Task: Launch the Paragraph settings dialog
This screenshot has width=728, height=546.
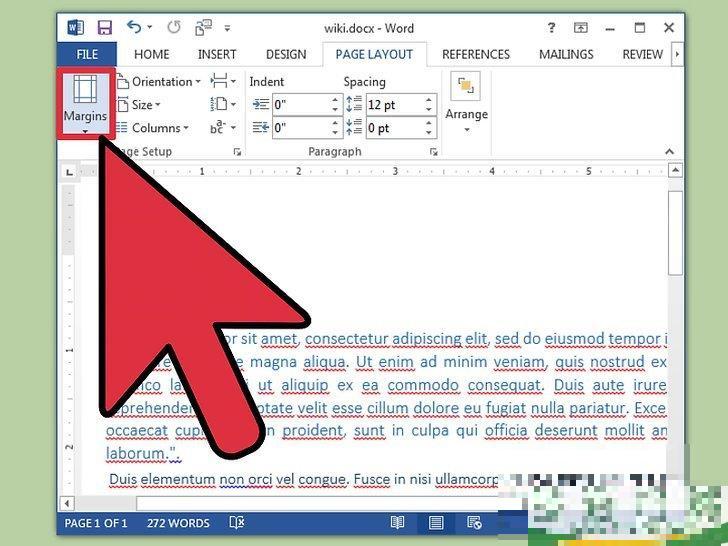Action: pos(433,152)
